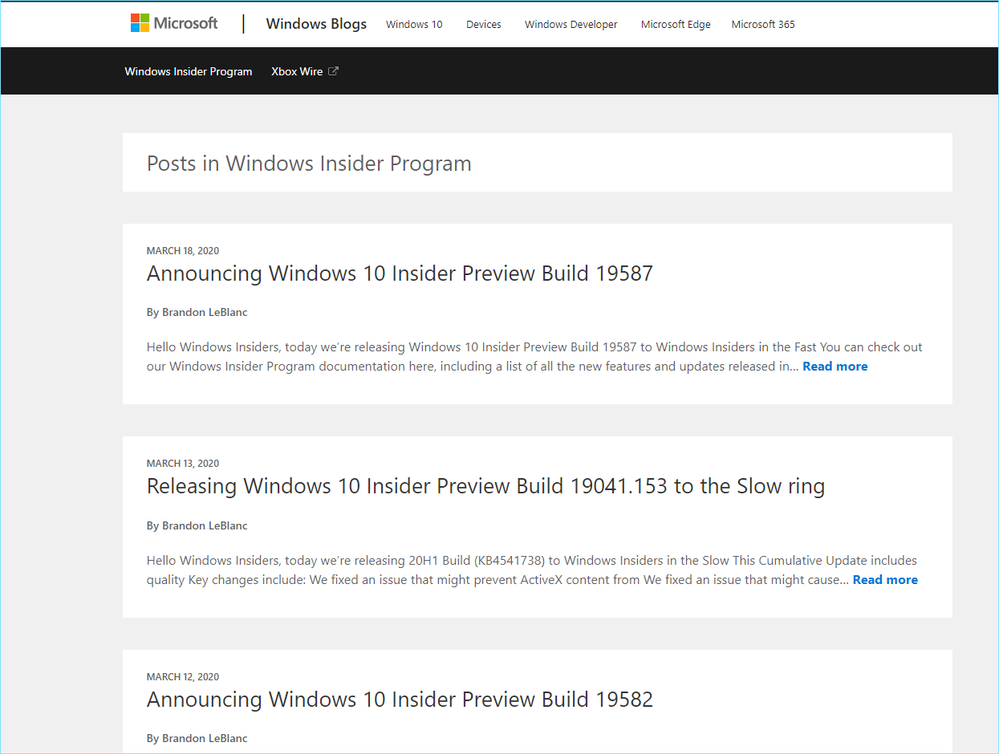Click the Posts in Windows Insider Program heading
The height and width of the screenshot is (754, 999).
point(309,163)
